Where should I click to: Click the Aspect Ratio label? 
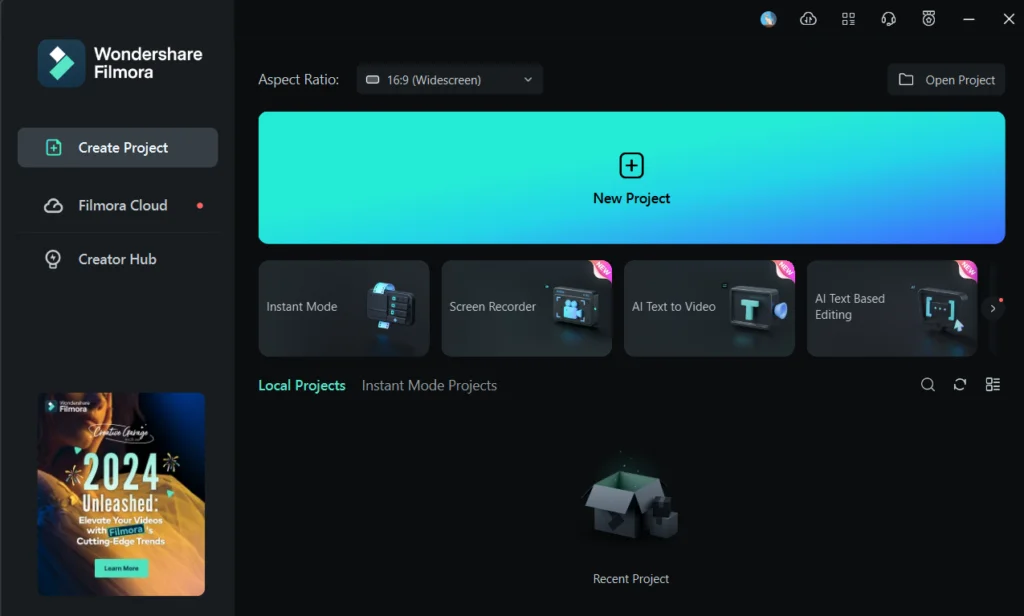(298, 80)
